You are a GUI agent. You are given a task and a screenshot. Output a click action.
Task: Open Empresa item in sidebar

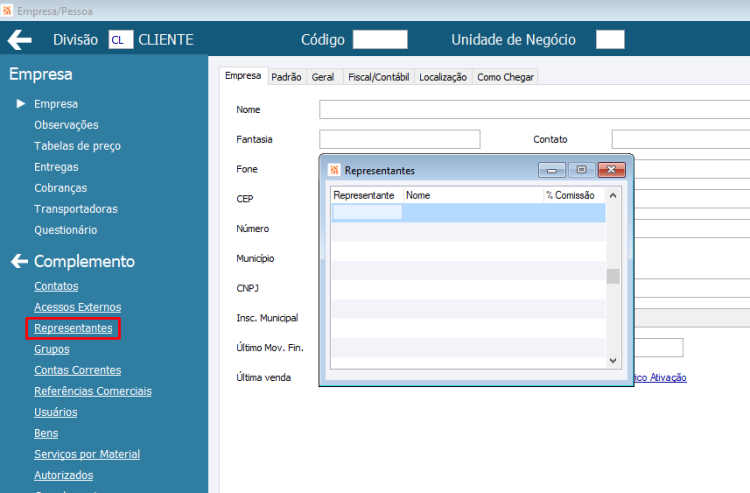tap(56, 104)
